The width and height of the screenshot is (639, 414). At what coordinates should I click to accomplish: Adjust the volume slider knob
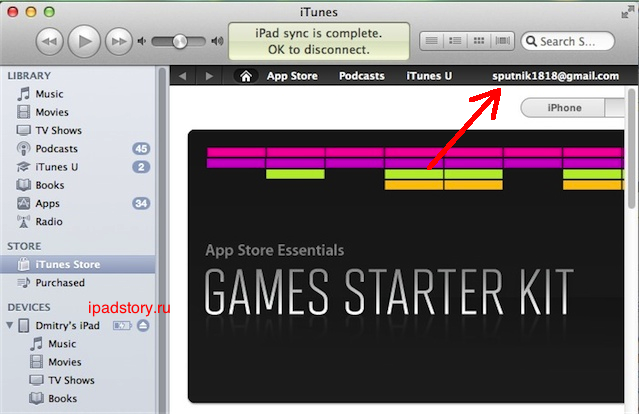tap(180, 41)
